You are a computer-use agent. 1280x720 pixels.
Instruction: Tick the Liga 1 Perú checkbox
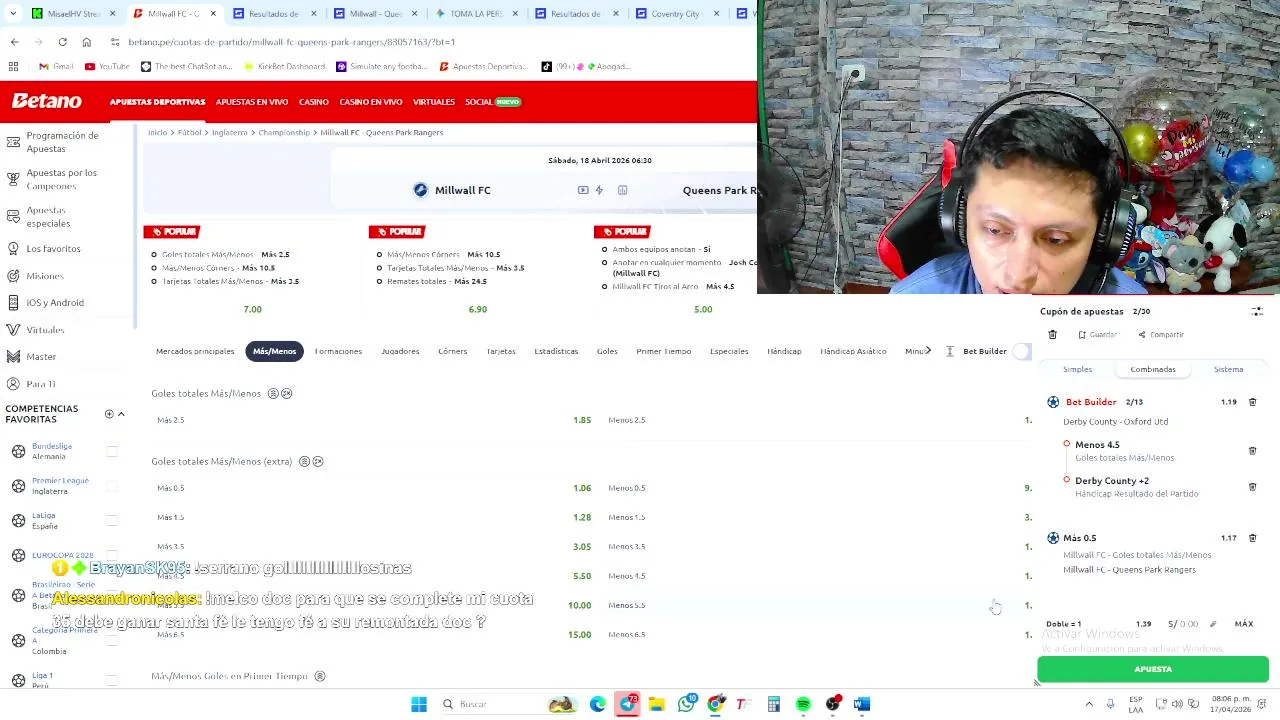pyautogui.click(x=112, y=681)
